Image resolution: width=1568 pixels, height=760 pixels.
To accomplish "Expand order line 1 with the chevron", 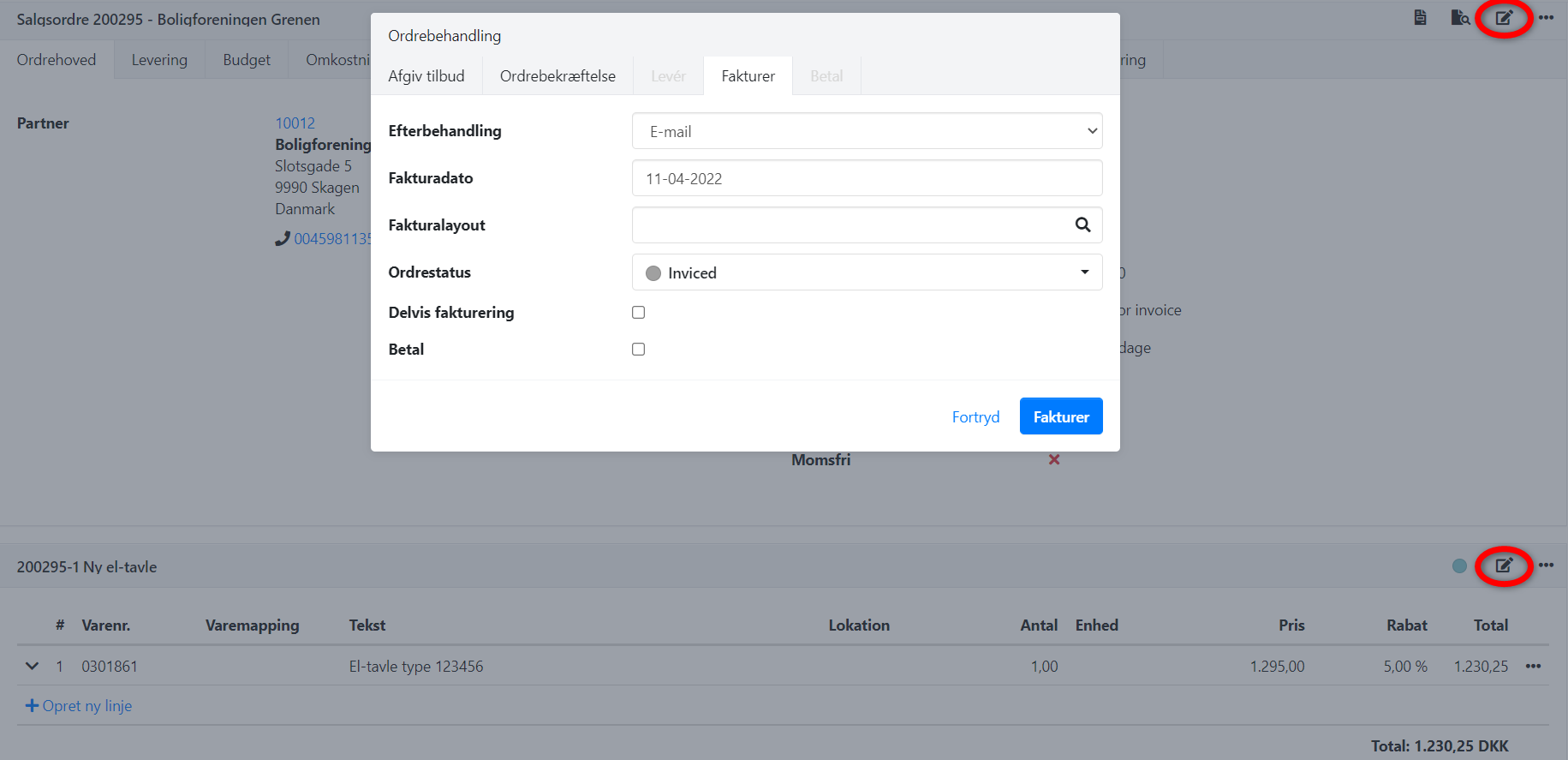I will (x=32, y=667).
